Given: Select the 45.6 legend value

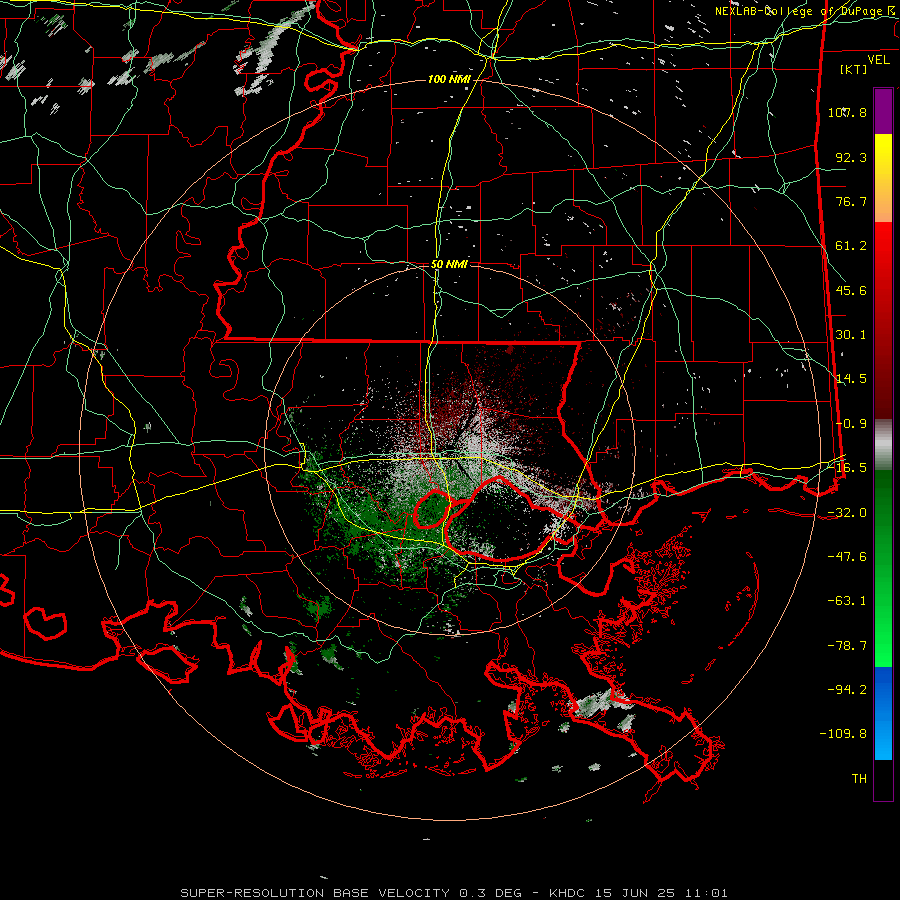Looking at the screenshot, I should tap(851, 290).
